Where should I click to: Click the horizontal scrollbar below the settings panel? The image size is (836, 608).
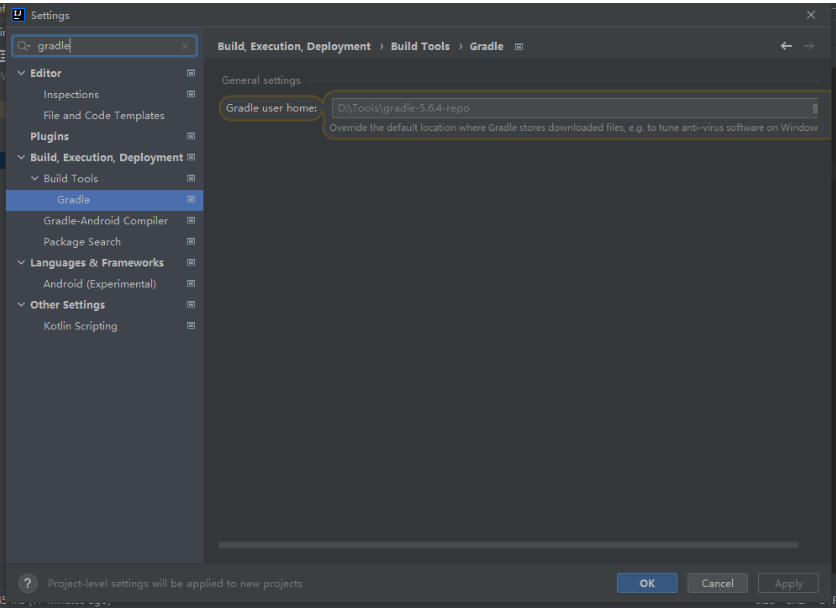508,545
